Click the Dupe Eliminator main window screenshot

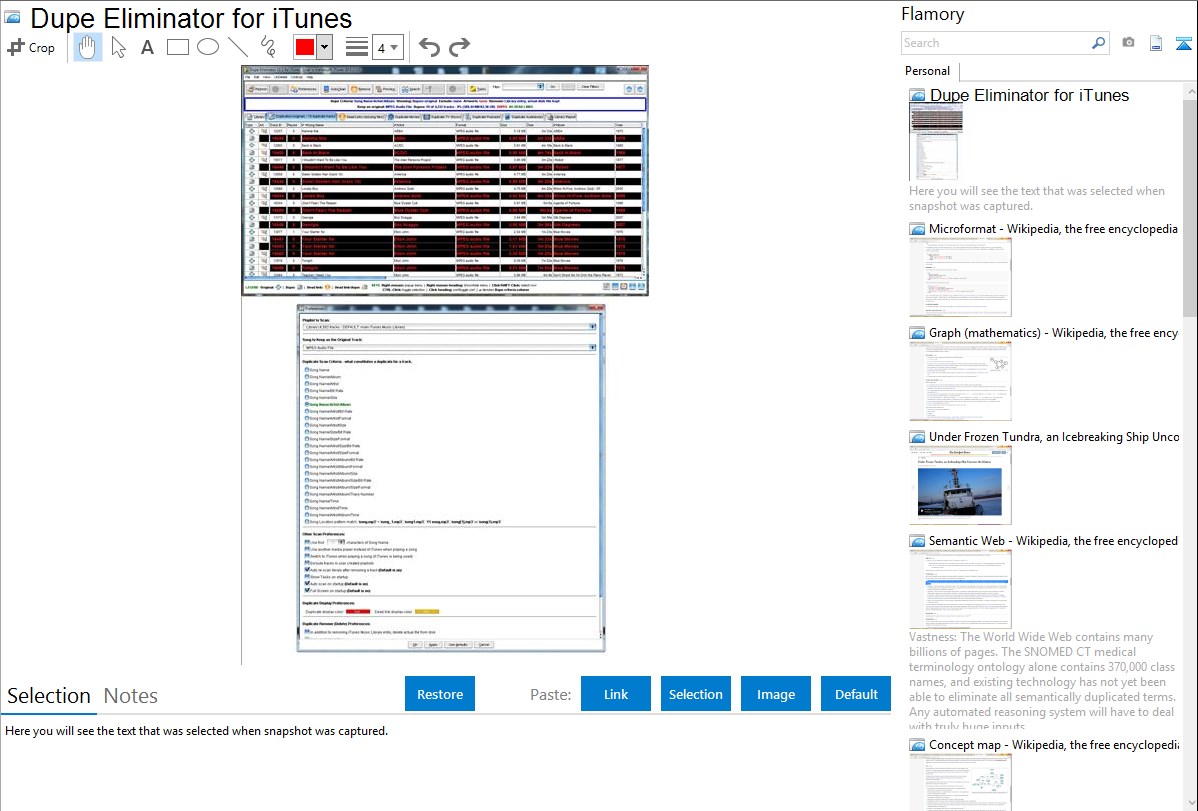tap(445, 180)
